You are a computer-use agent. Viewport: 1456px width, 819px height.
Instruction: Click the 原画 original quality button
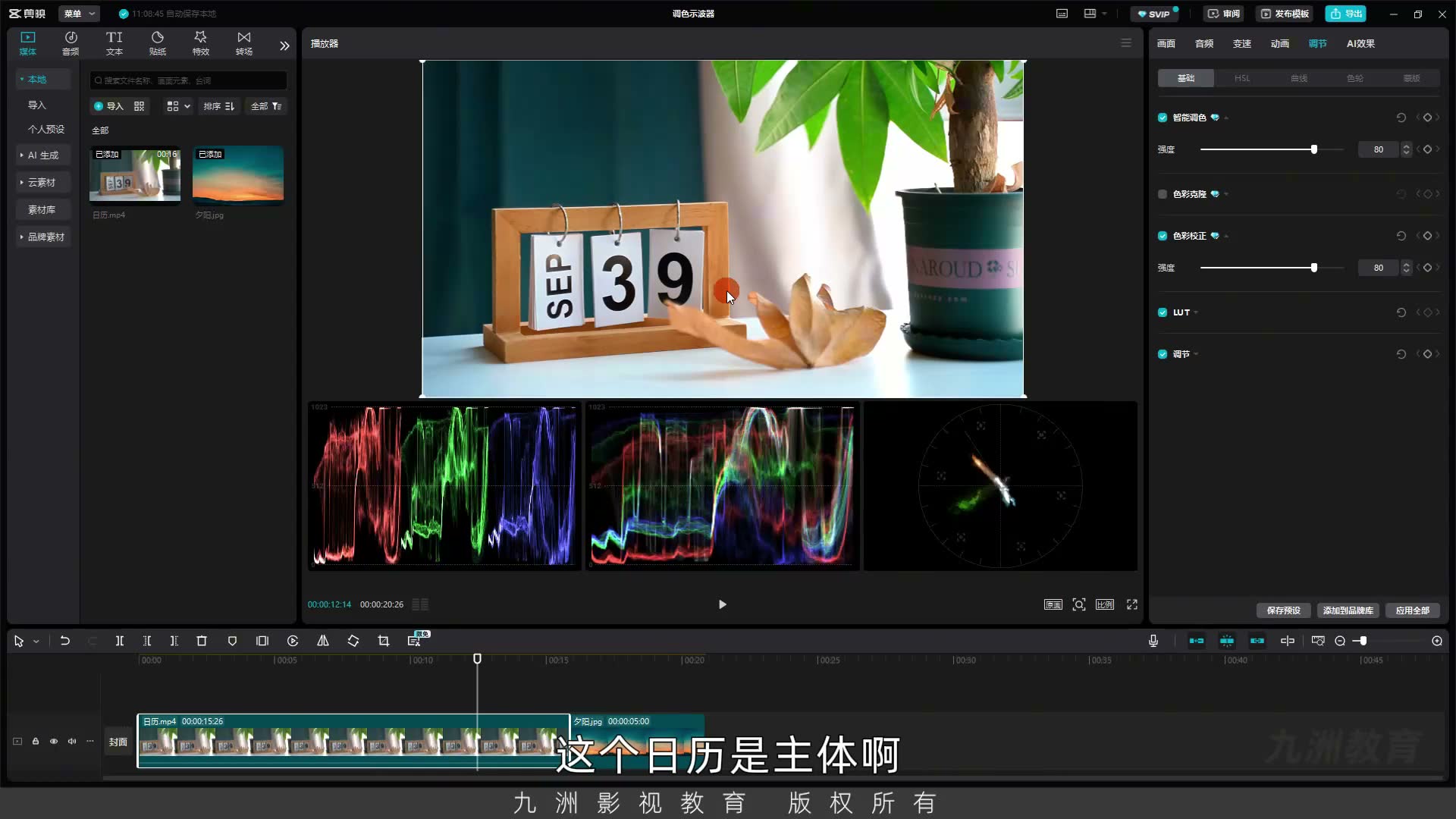click(x=1053, y=604)
